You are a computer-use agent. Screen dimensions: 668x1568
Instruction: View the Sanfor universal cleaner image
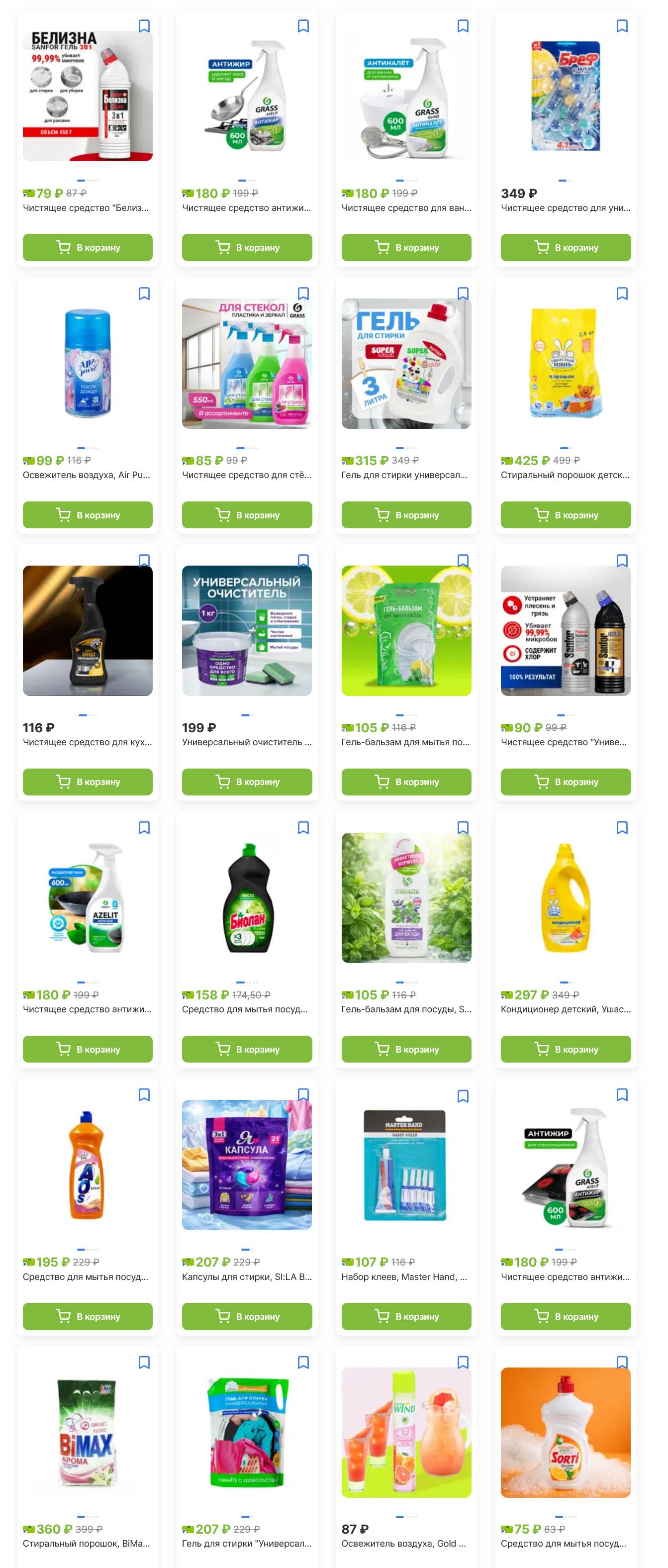click(x=566, y=631)
